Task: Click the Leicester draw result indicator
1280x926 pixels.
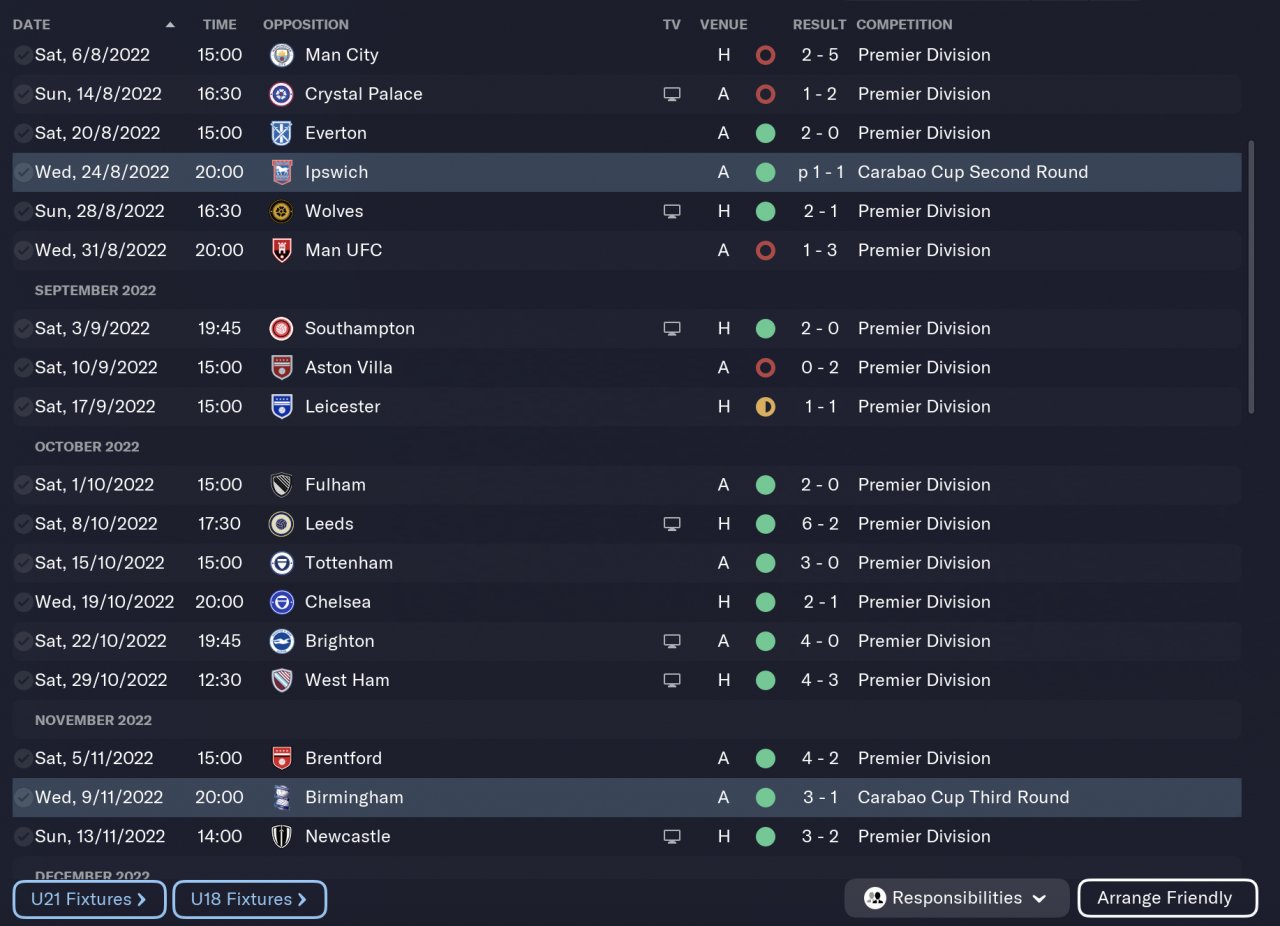Action: coord(765,407)
